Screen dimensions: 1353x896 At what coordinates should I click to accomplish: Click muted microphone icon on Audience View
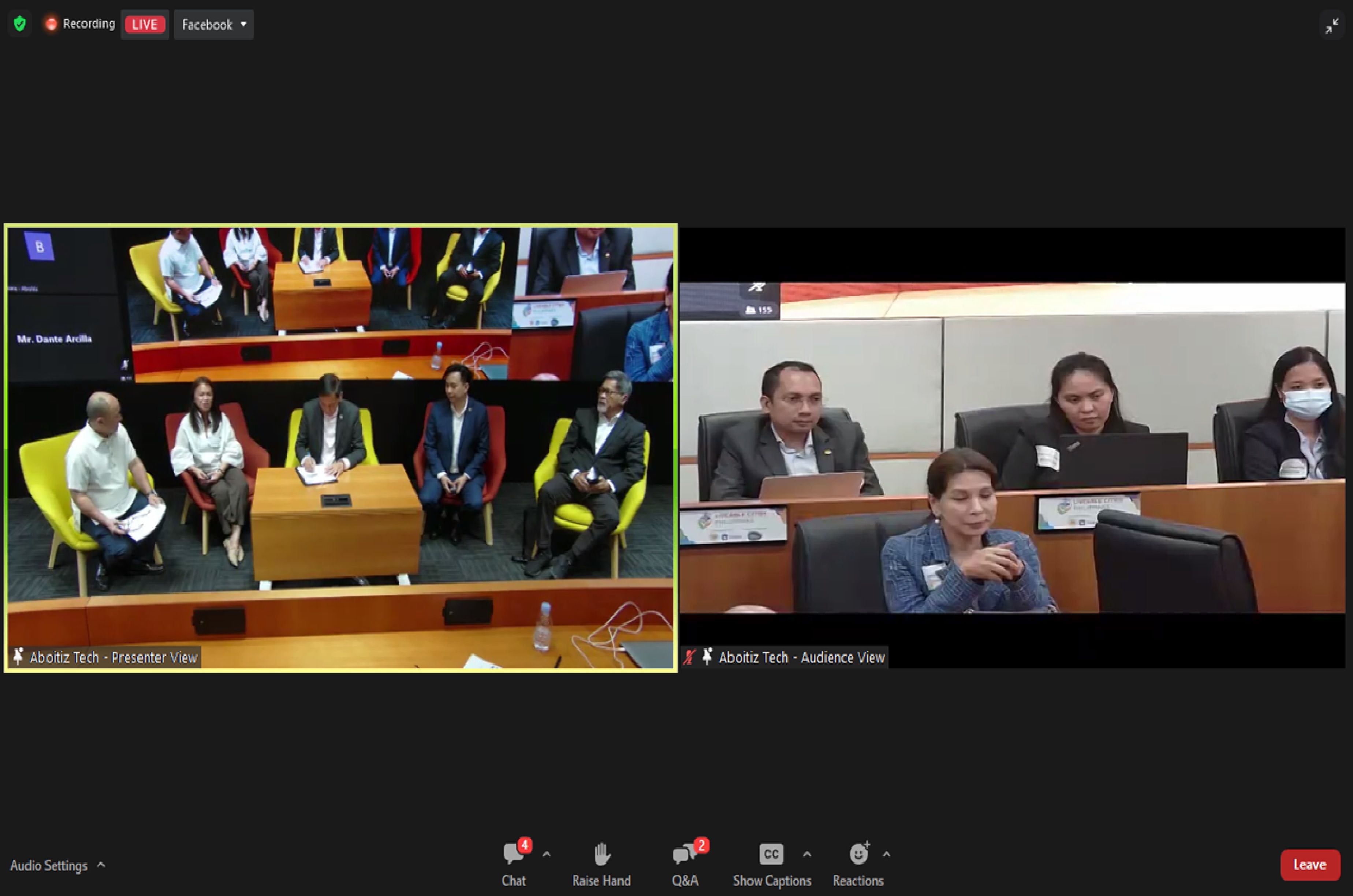click(x=690, y=657)
